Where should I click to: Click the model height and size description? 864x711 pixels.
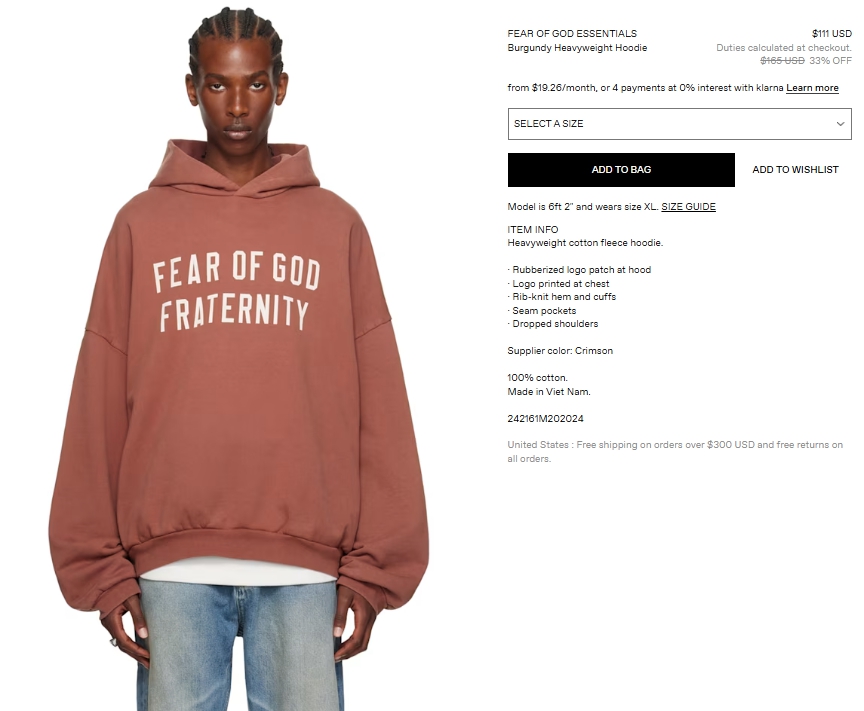tap(583, 207)
